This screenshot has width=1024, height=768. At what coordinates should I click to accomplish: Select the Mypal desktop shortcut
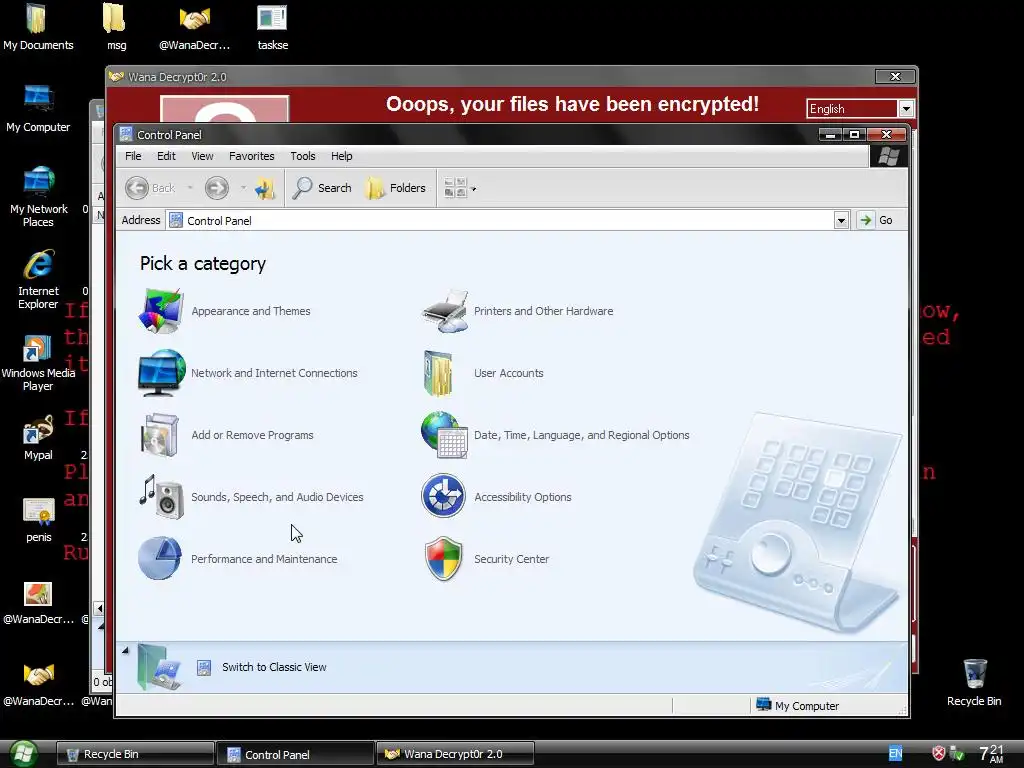(x=38, y=438)
